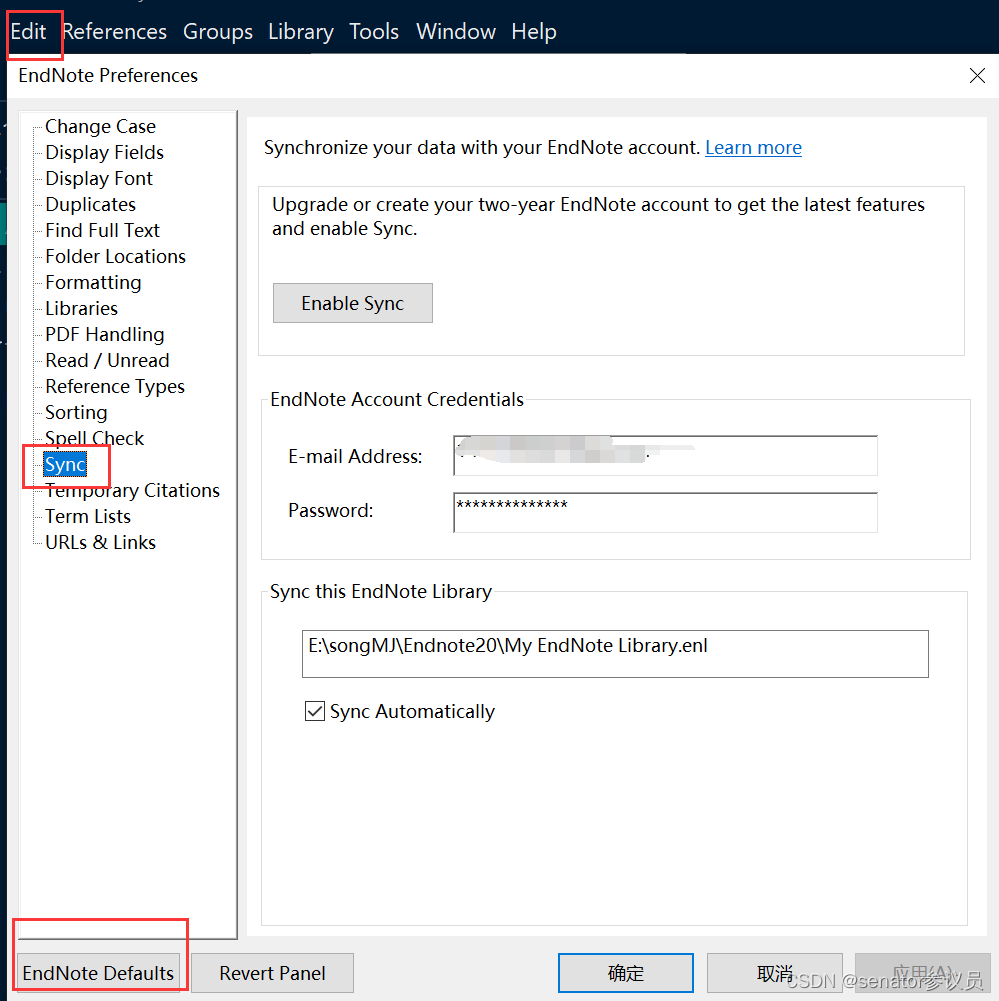Select Find Full Text preference

[x=102, y=230]
